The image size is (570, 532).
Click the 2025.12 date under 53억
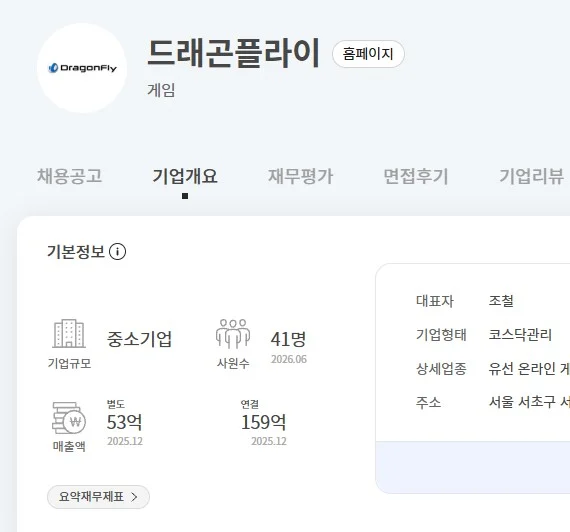tap(125, 441)
